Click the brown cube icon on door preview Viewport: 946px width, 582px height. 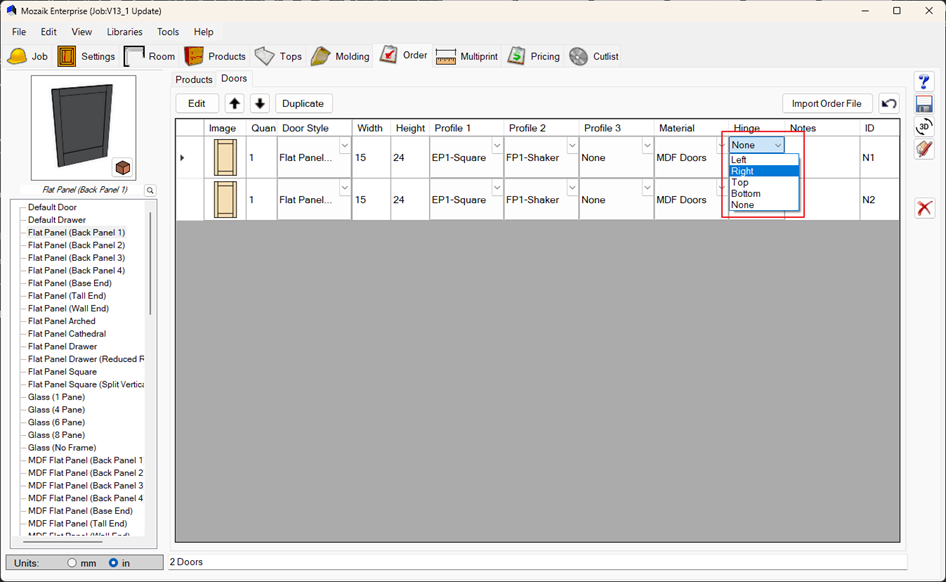[122, 168]
